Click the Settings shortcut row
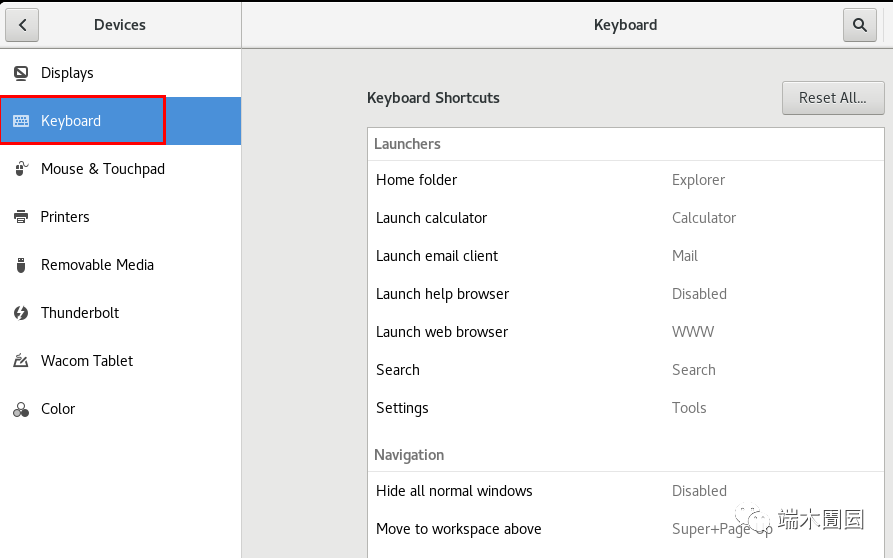893x558 pixels. pyautogui.click(x=625, y=408)
